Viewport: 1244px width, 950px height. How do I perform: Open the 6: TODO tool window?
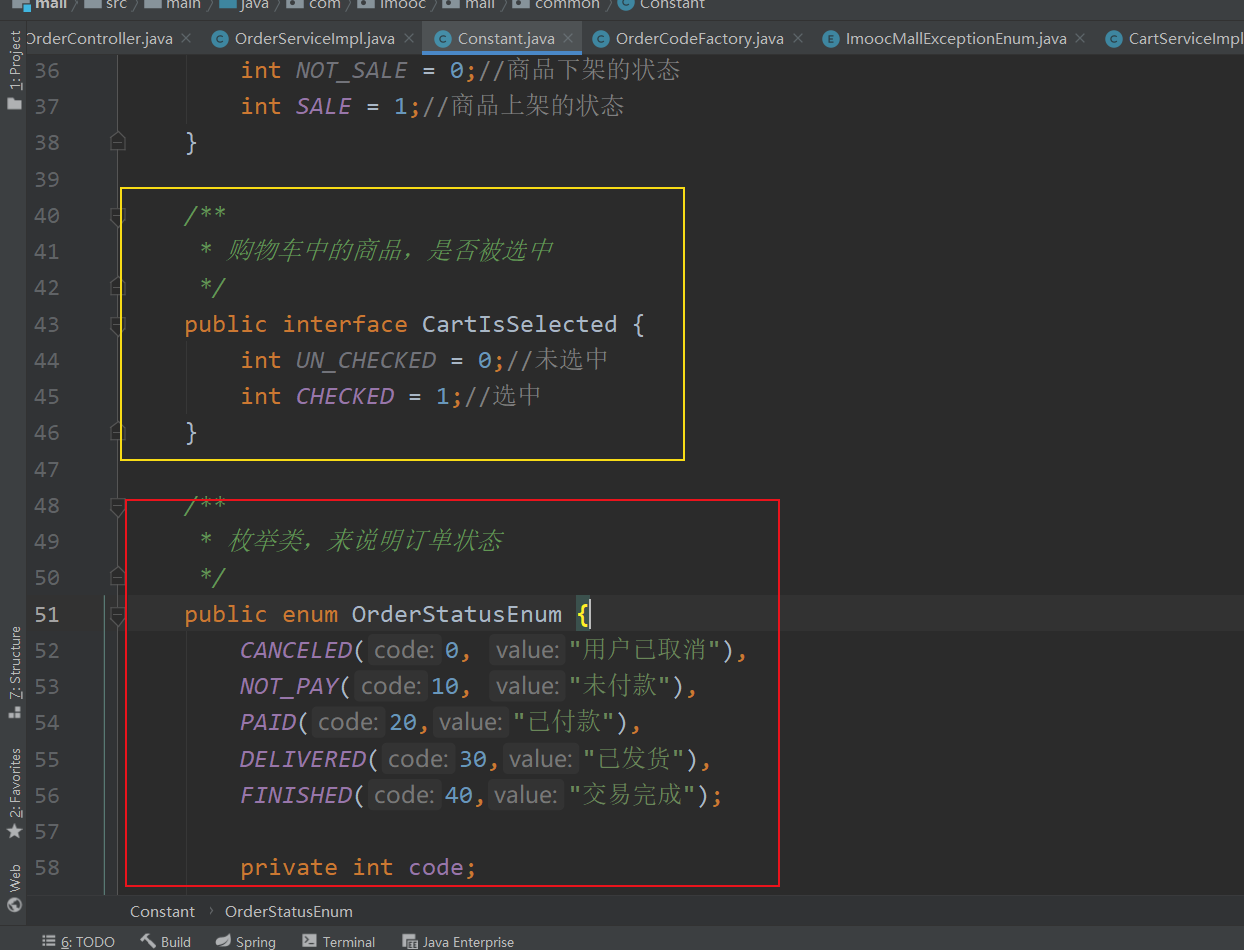coord(78,941)
